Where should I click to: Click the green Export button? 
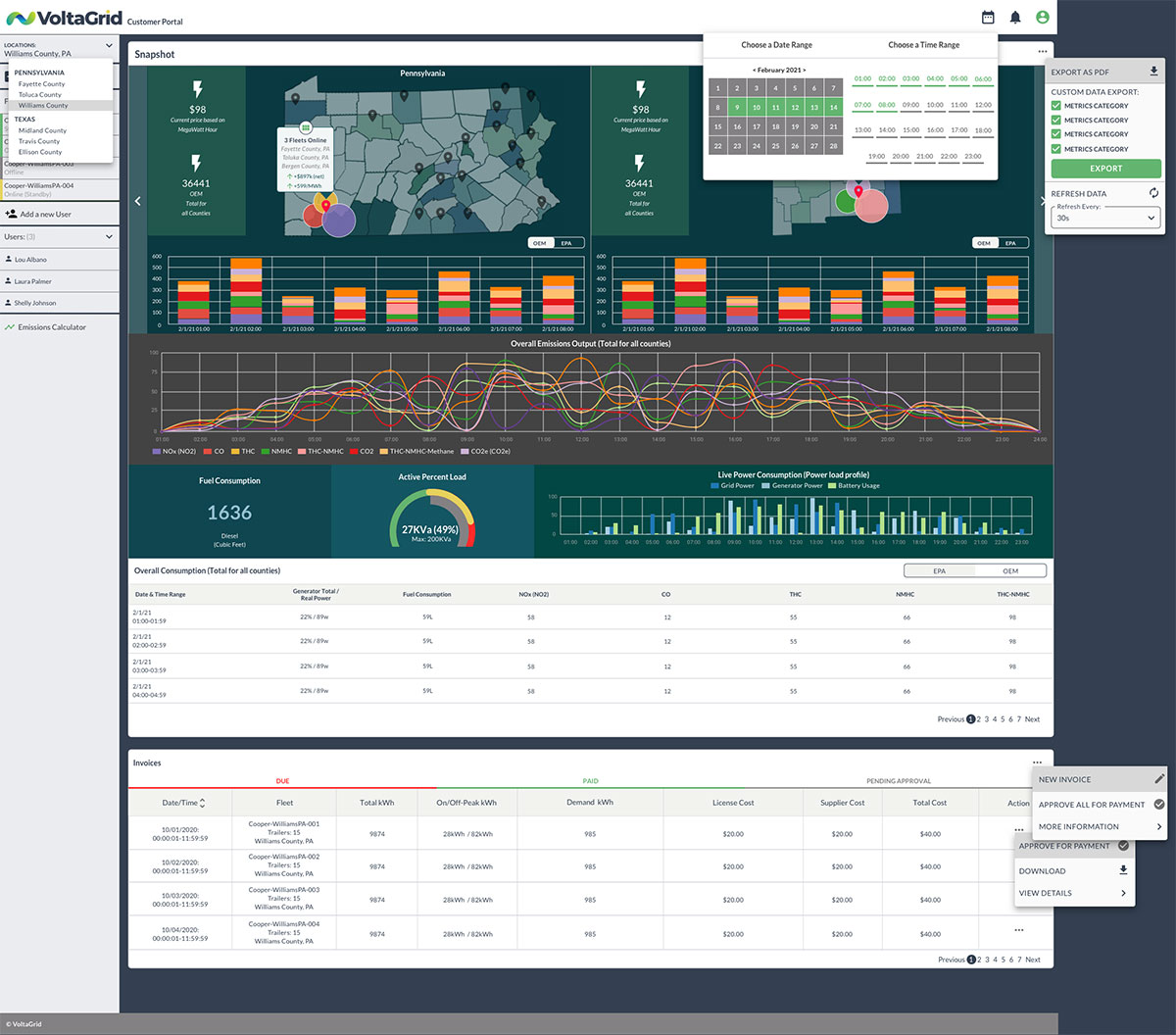[1105, 169]
